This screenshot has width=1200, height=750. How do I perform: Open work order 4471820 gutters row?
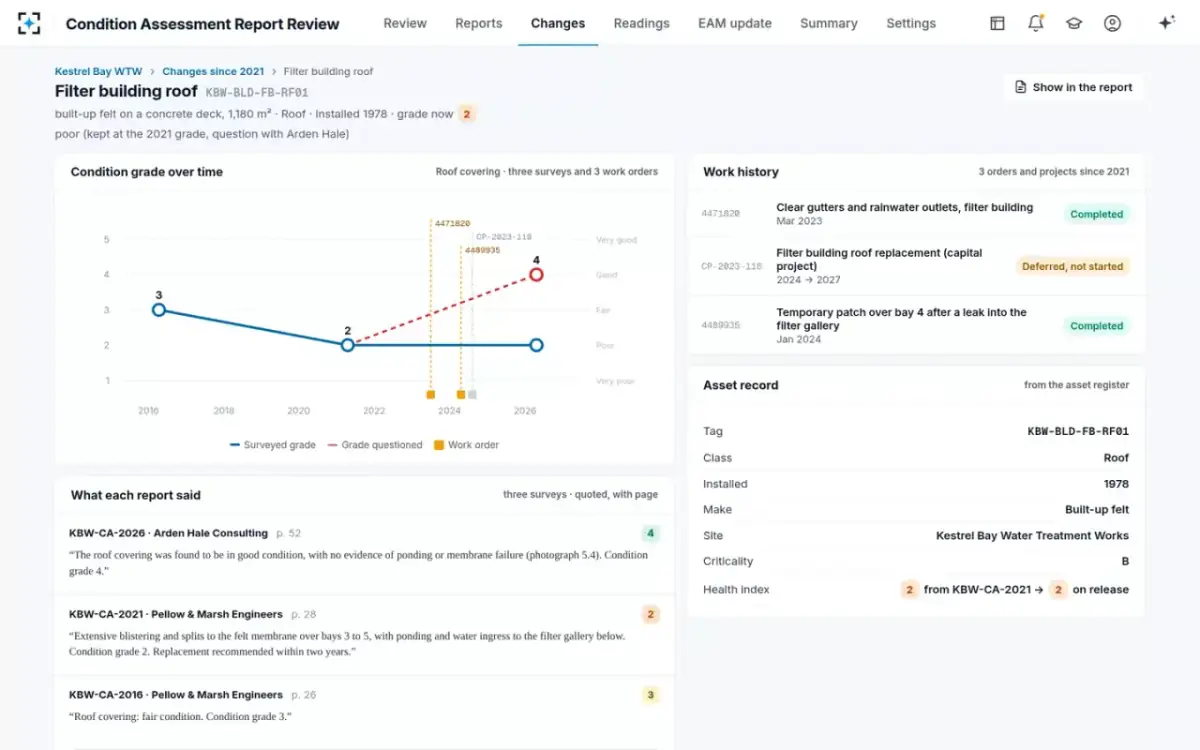click(x=915, y=214)
